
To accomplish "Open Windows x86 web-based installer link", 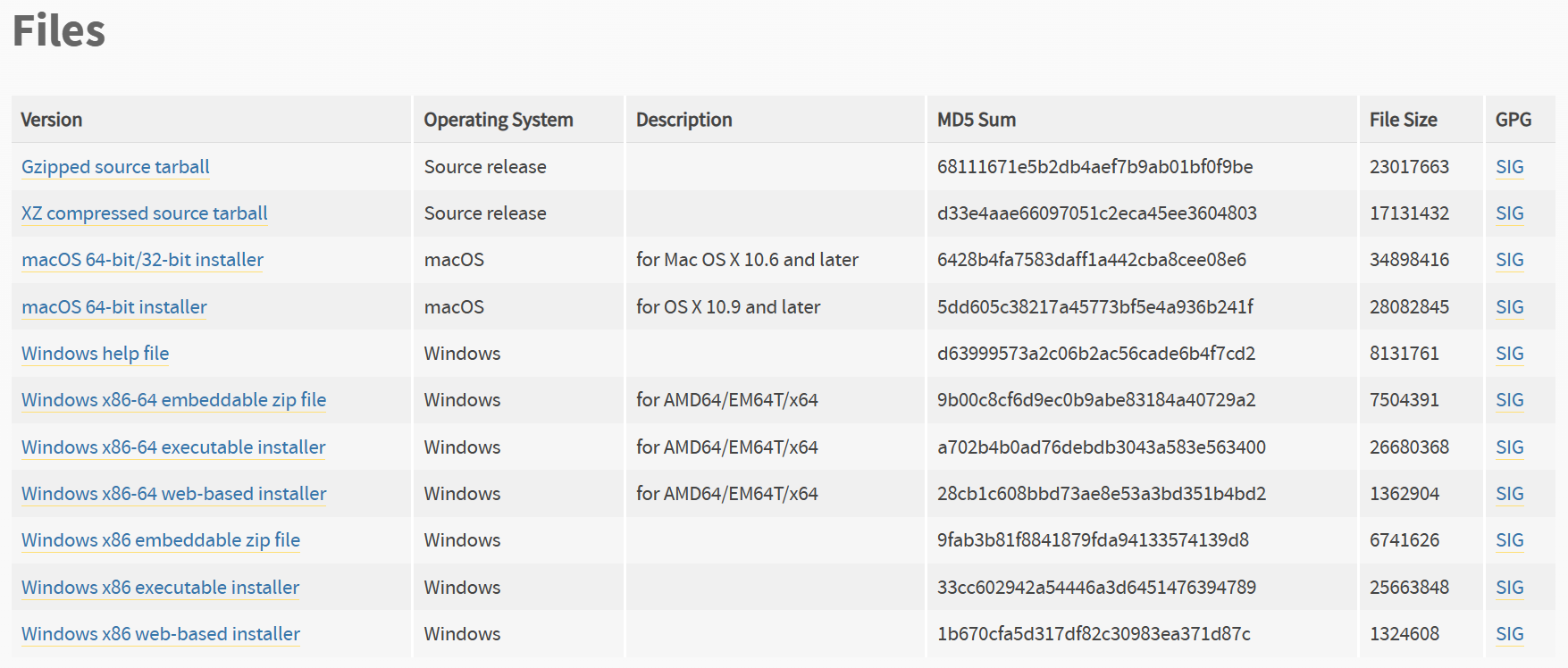I will click(x=161, y=634).
